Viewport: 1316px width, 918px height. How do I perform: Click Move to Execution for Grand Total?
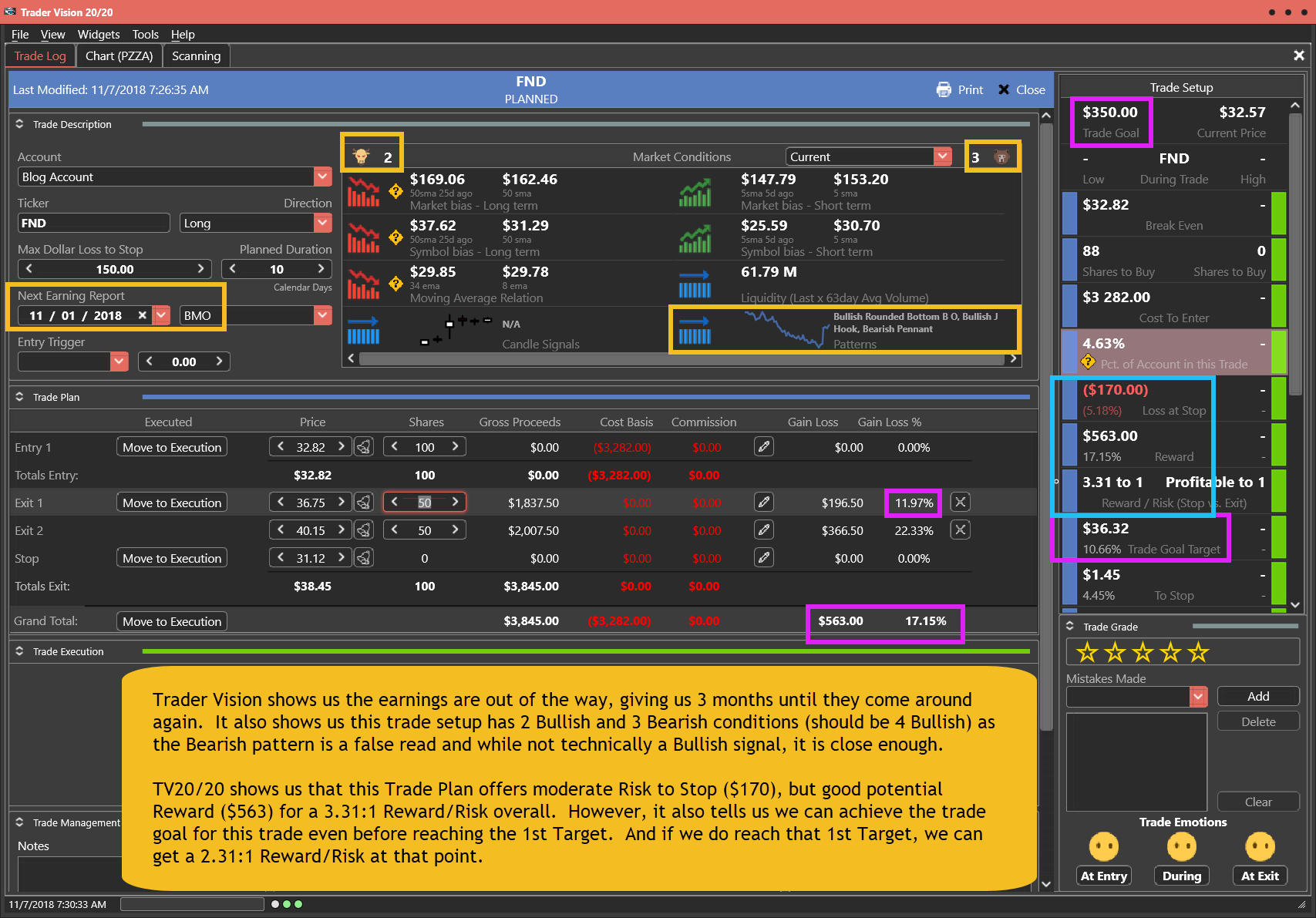(172, 621)
